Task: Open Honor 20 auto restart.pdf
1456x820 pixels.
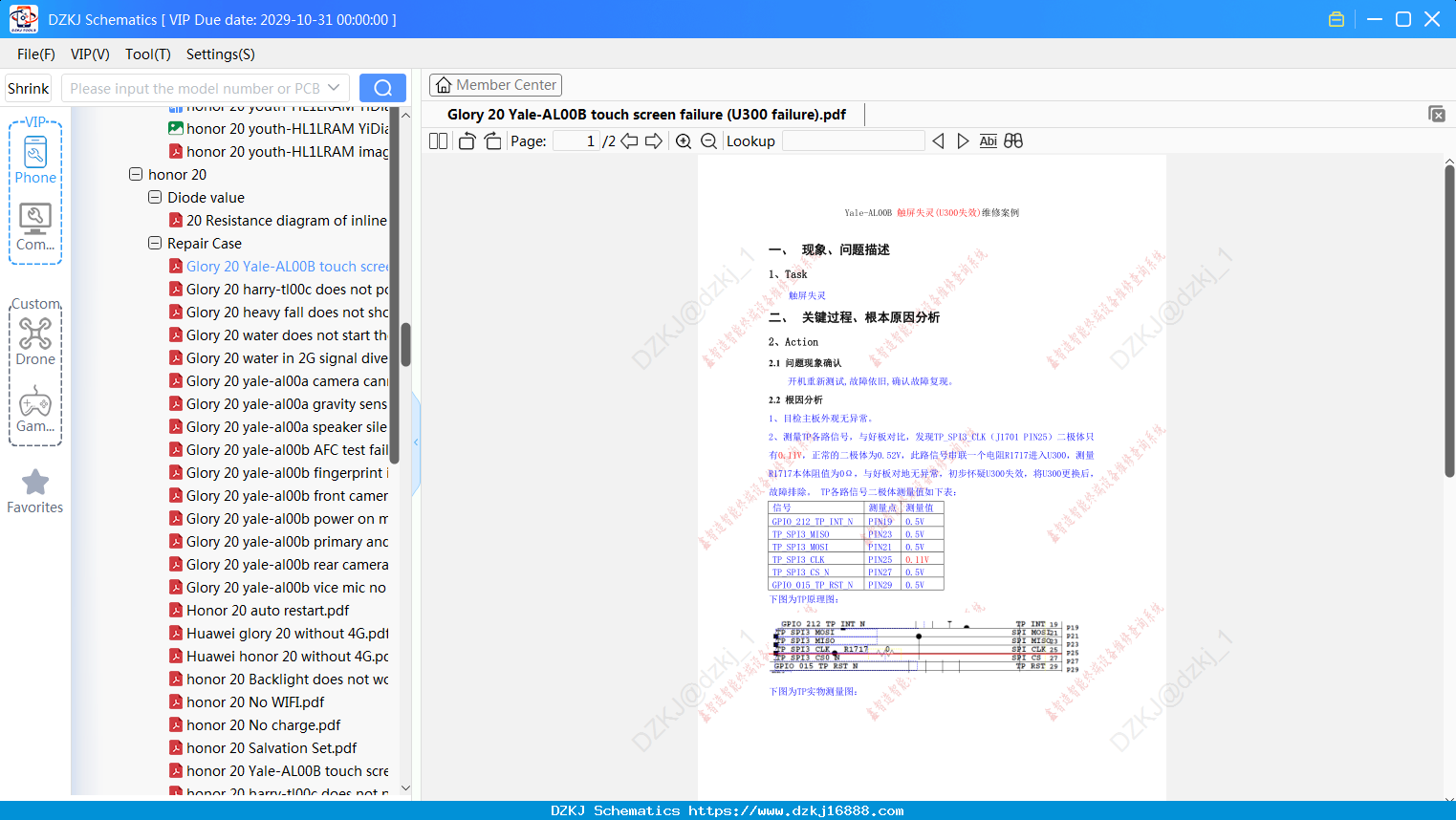Action: click(x=259, y=611)
